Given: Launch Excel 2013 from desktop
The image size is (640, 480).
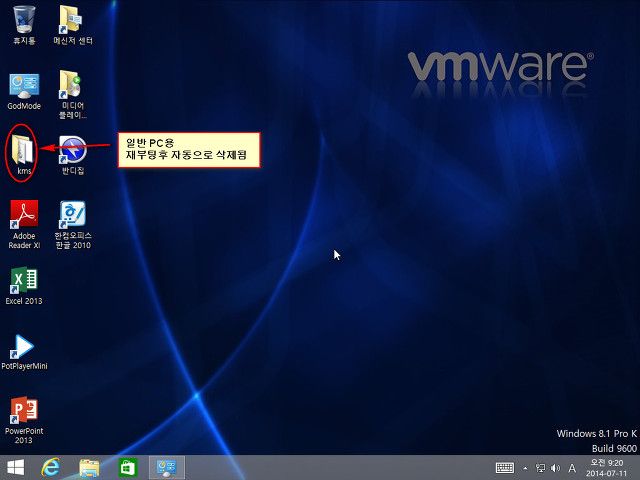Looking at the screenshot, I should click(x=24, y=286).
